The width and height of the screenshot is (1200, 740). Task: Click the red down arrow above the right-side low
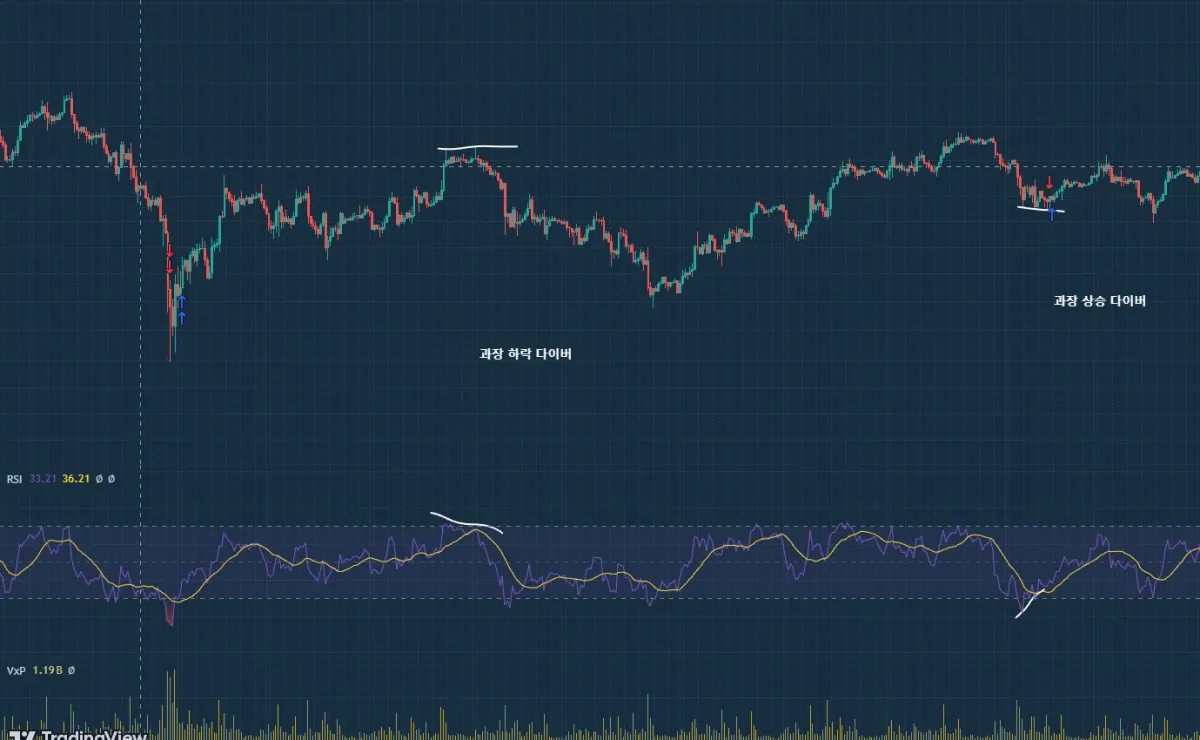[x=1048, y=182]
